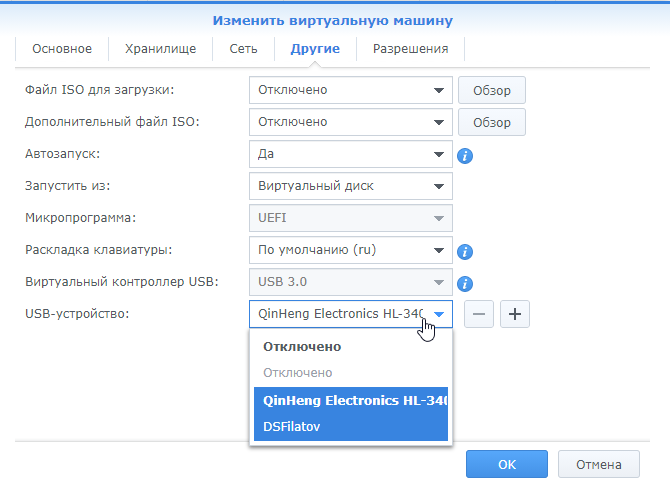Viewport: 670px width, 484px height.
Task: Go to the Сеть tab
Action: tap(244, 49)
